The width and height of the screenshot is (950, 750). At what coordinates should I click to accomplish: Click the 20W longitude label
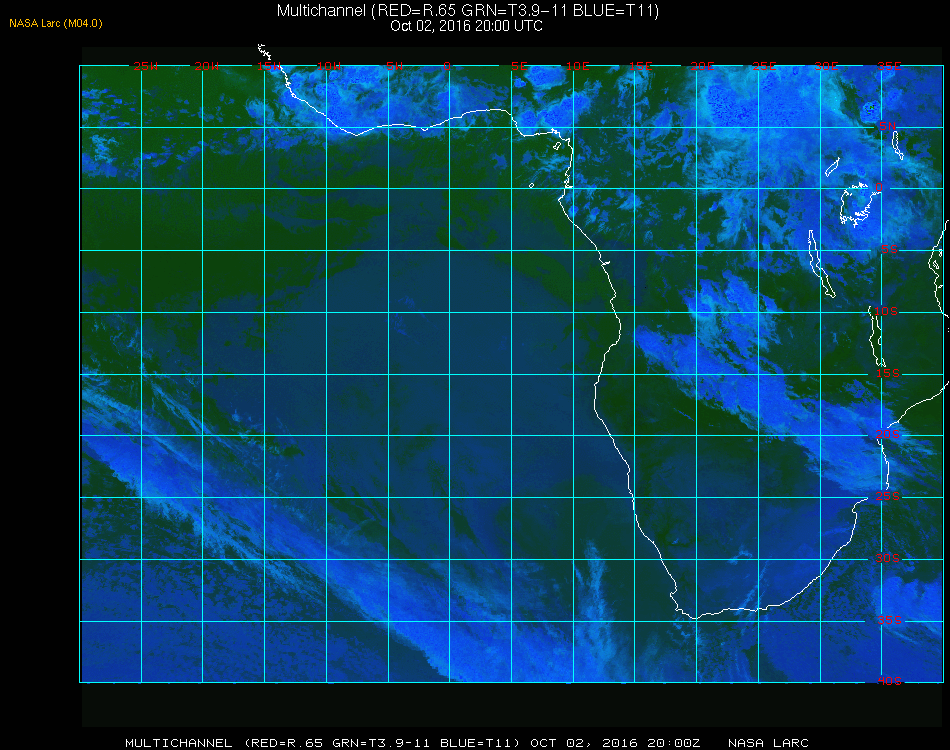[207, 66]
